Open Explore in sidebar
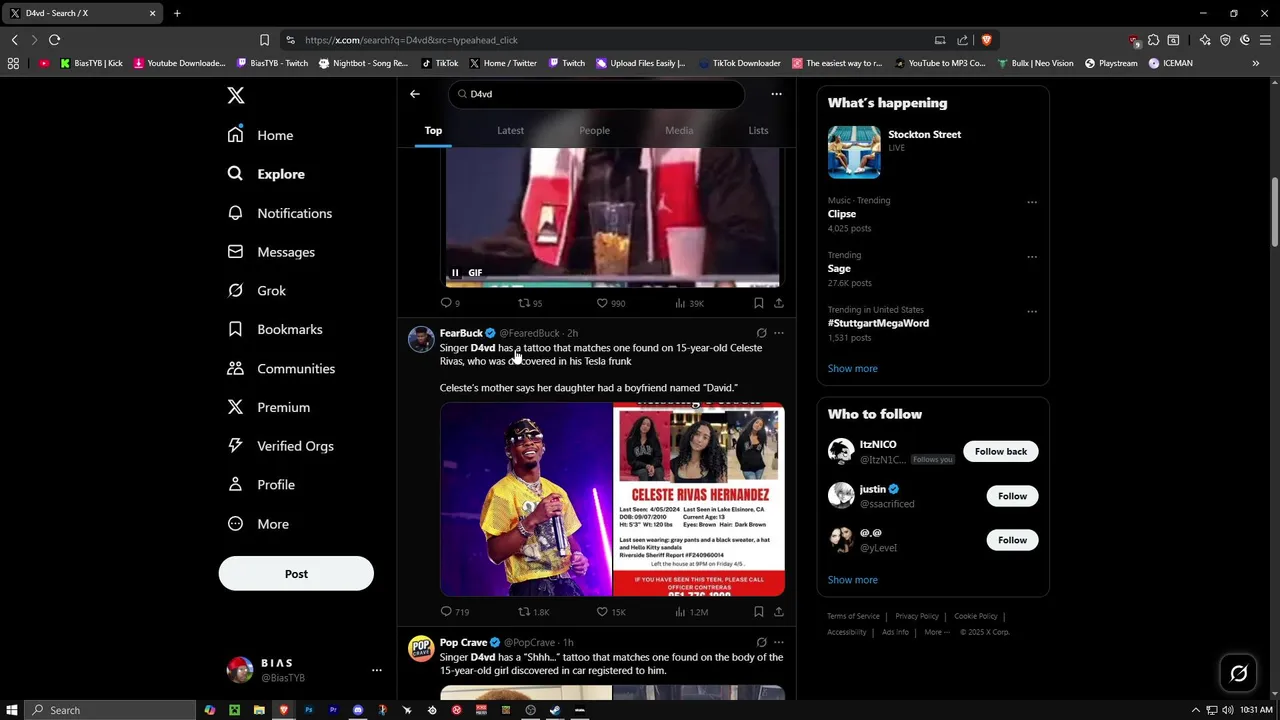This screenshot has width=1280, height=720. coord(266,174)
